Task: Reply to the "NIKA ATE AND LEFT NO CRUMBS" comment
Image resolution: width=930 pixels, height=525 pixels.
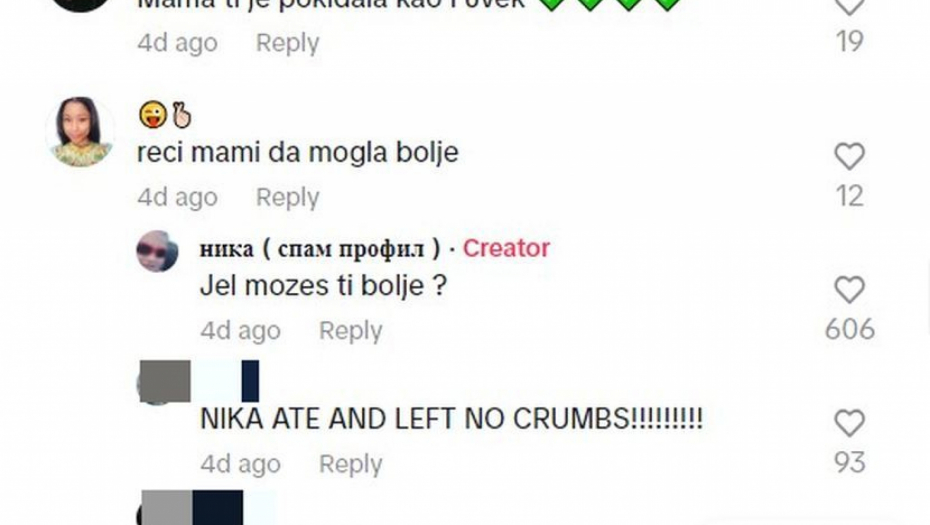Action: pyautogui.click(x=351, y=464)
